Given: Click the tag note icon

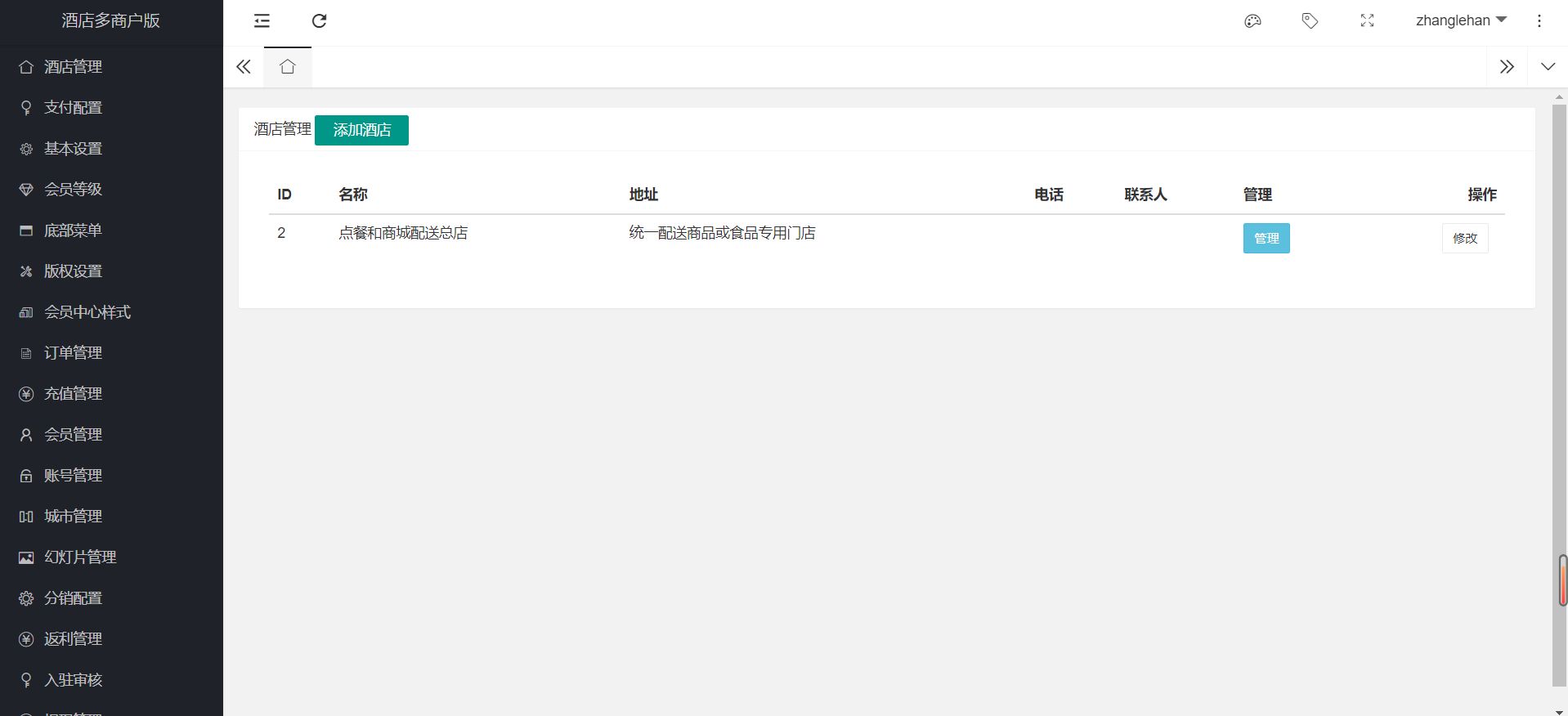Looking at the screenshot, I should [1310, 21].
